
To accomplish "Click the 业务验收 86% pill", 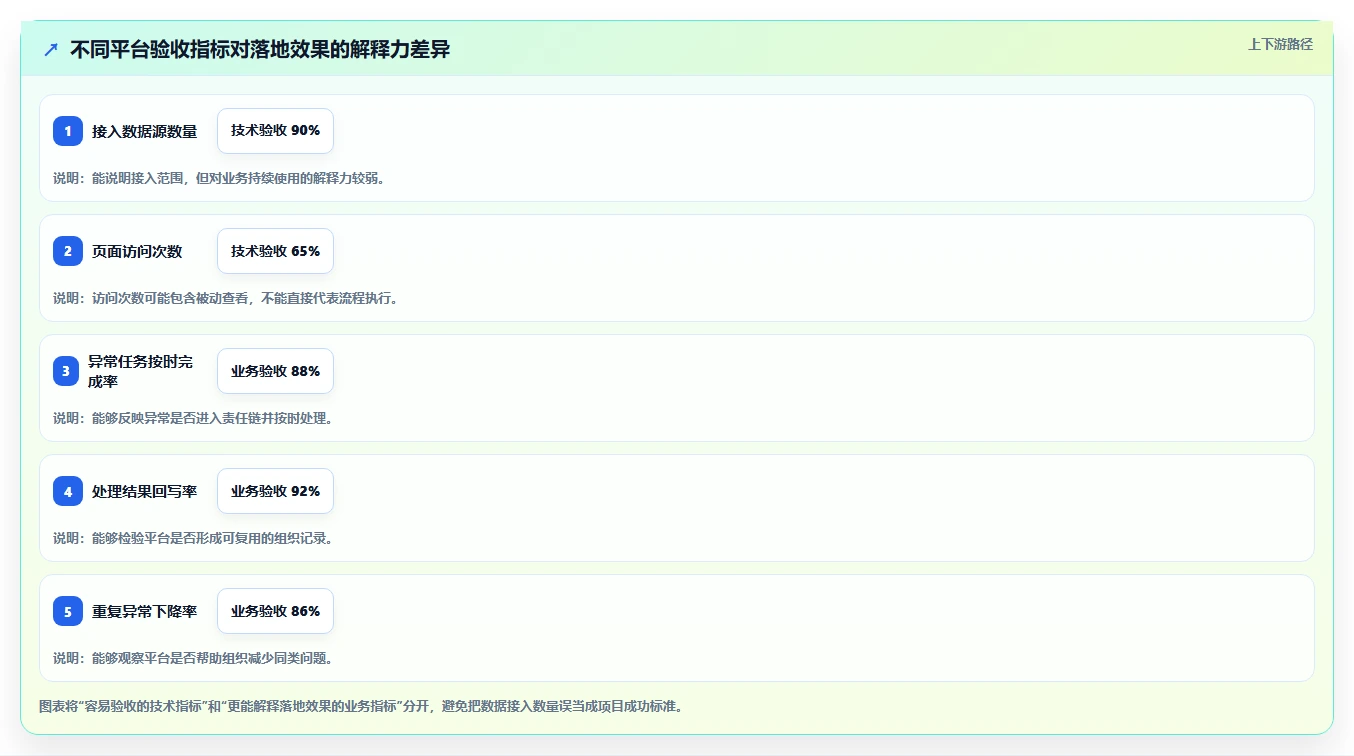I will tap(275, 611).
